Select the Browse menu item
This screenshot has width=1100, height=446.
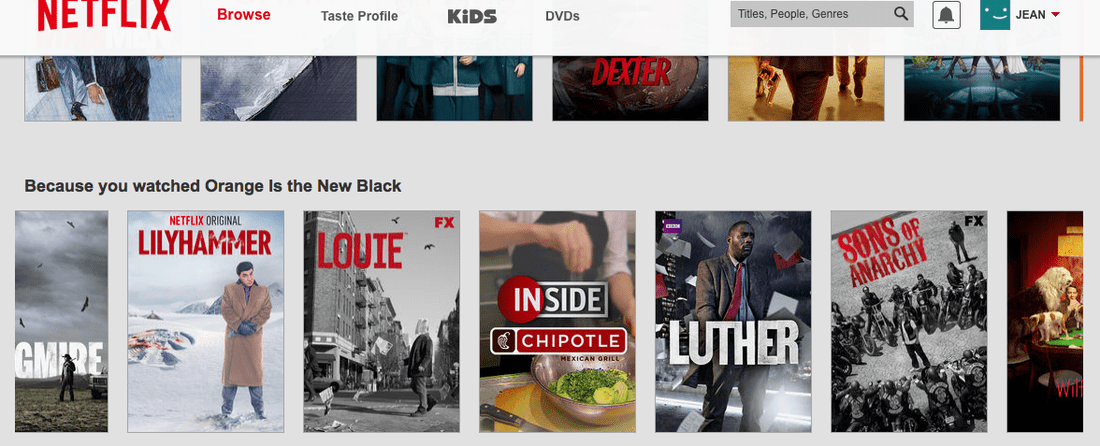point(243,15)
